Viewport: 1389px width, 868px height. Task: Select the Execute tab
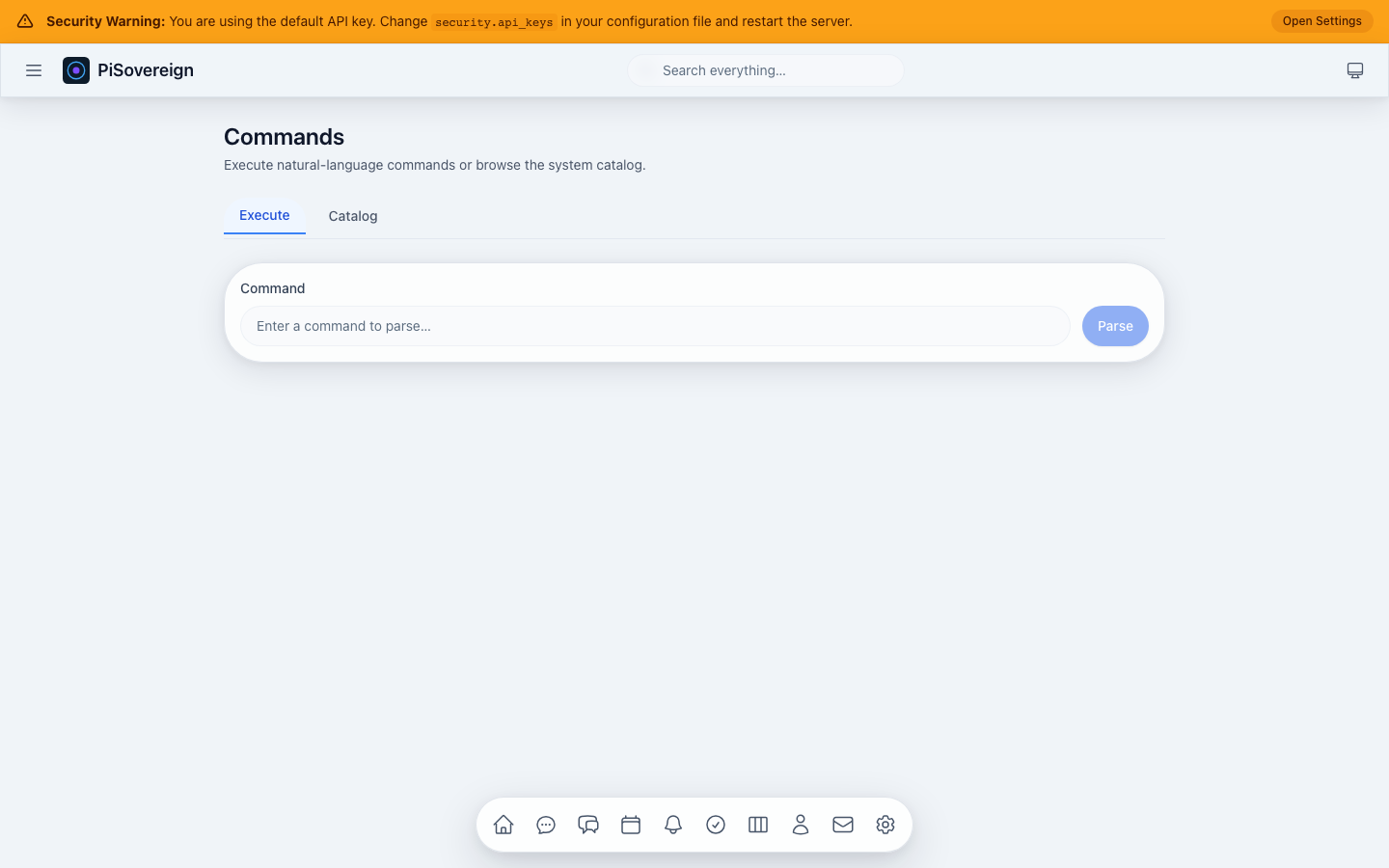(264, 215)
